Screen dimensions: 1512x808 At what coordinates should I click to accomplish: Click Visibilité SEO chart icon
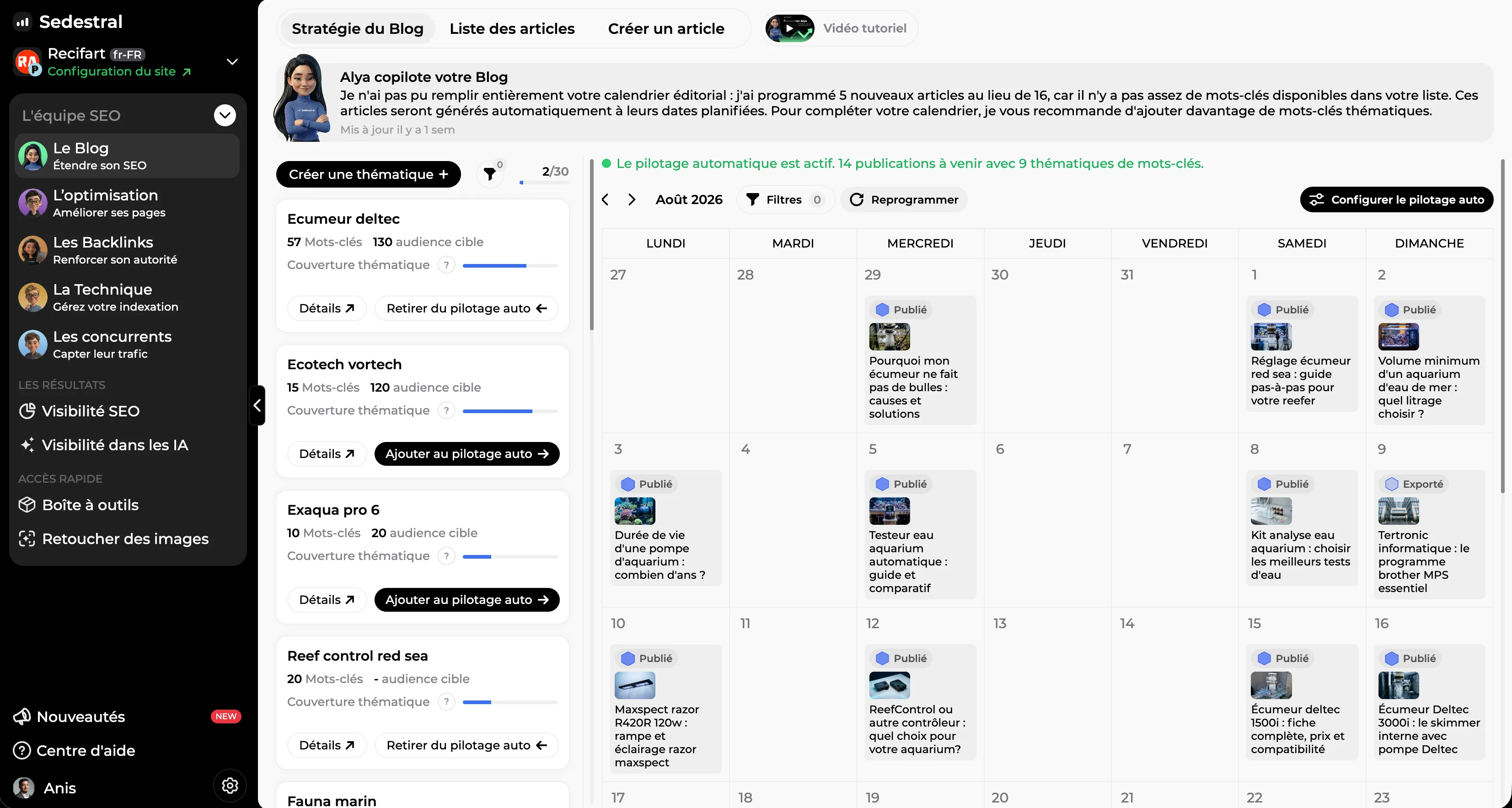tap(27, 411)
